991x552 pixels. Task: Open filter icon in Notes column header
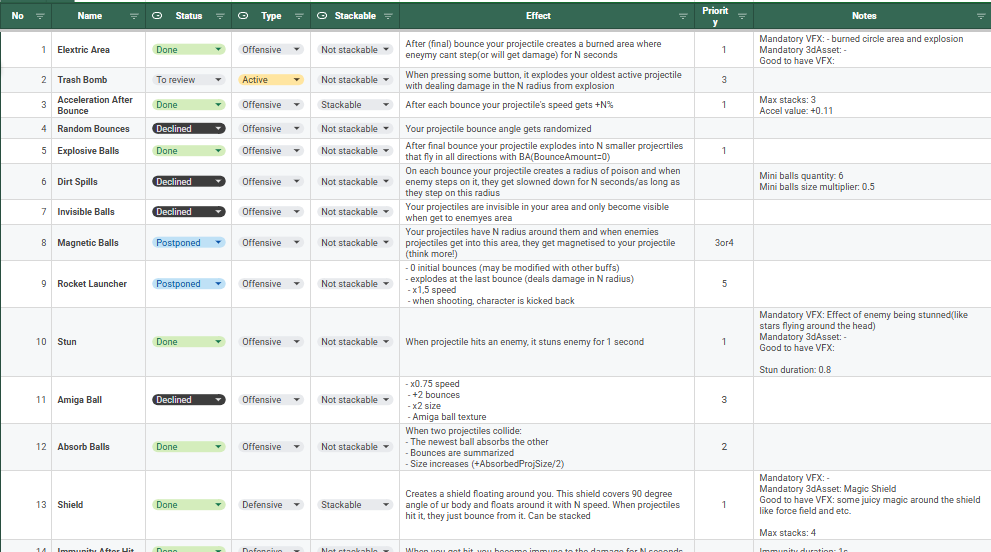click(x=981, y=16)
